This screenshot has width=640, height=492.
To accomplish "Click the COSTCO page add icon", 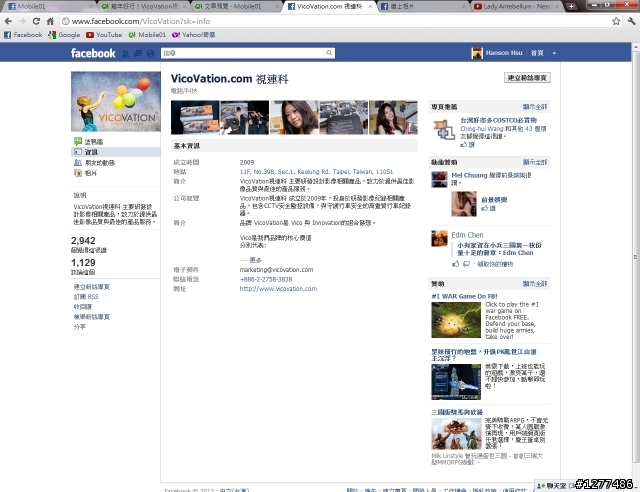I will coord(444,129).
